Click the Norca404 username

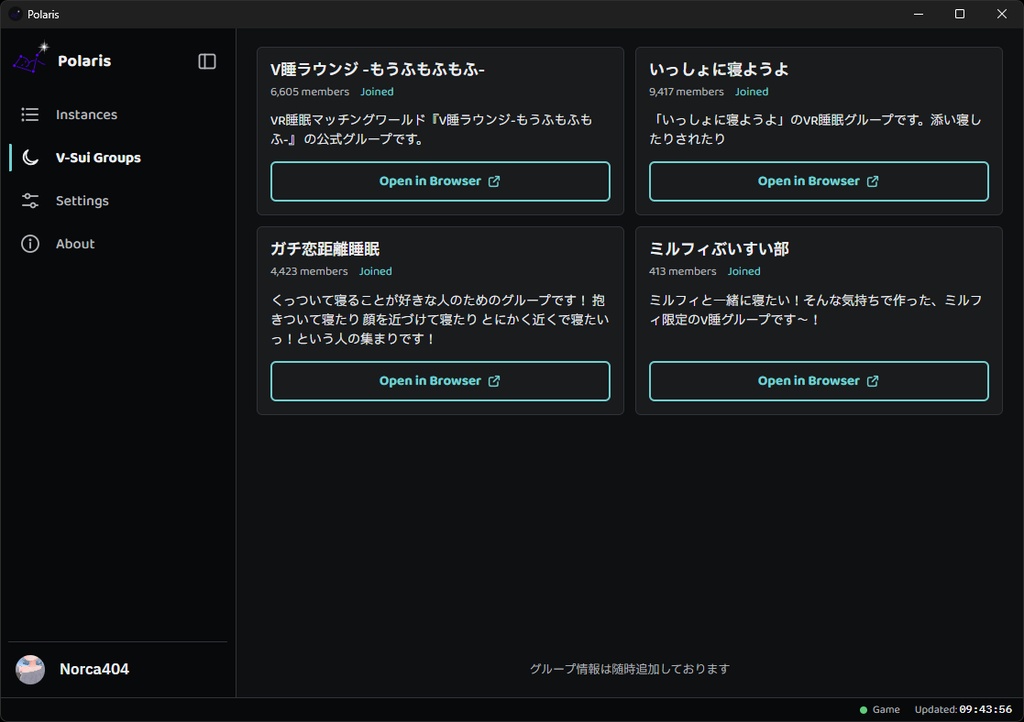click(x=94, y=669)
